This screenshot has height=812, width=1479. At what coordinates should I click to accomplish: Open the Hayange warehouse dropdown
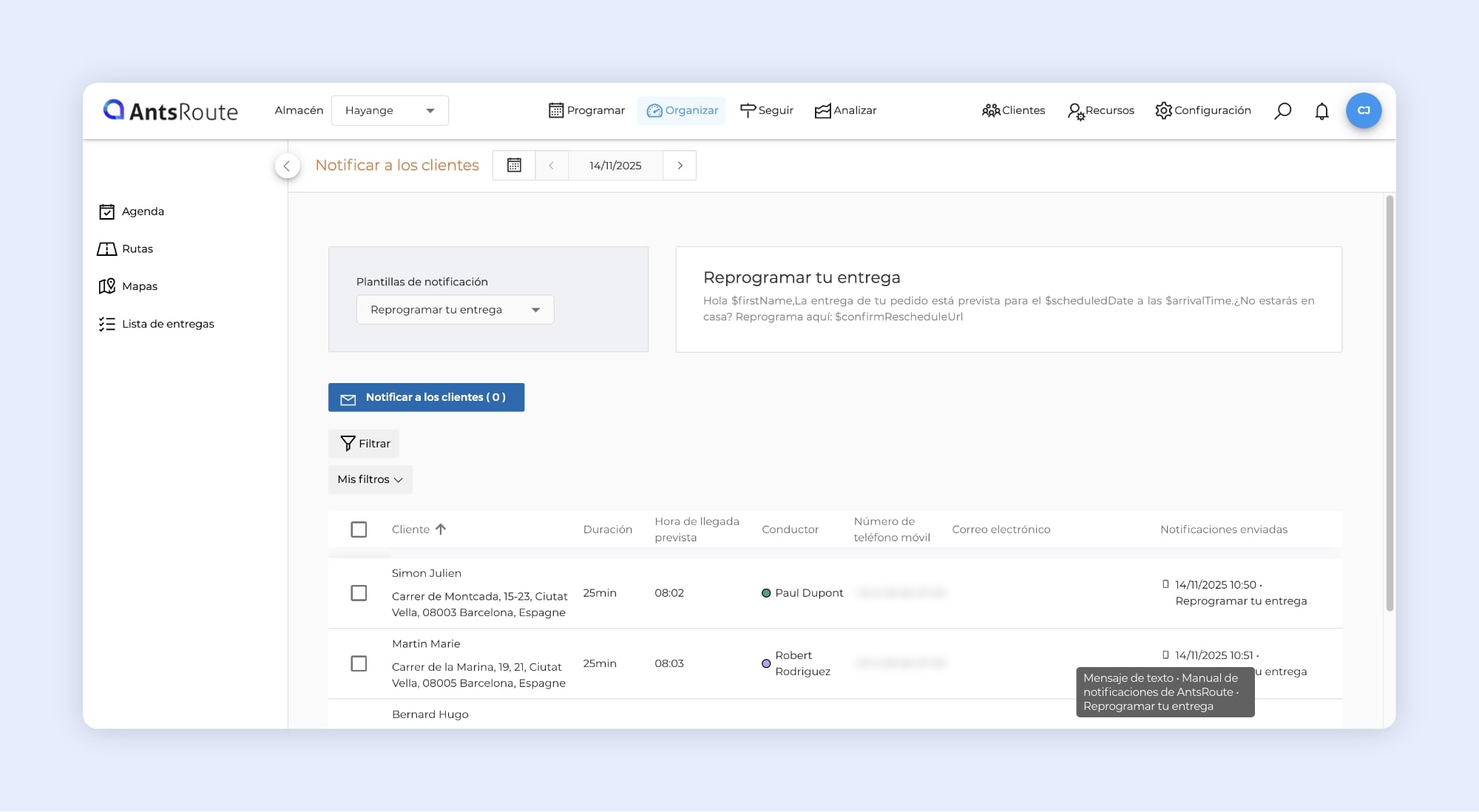(x=390, y=111)
